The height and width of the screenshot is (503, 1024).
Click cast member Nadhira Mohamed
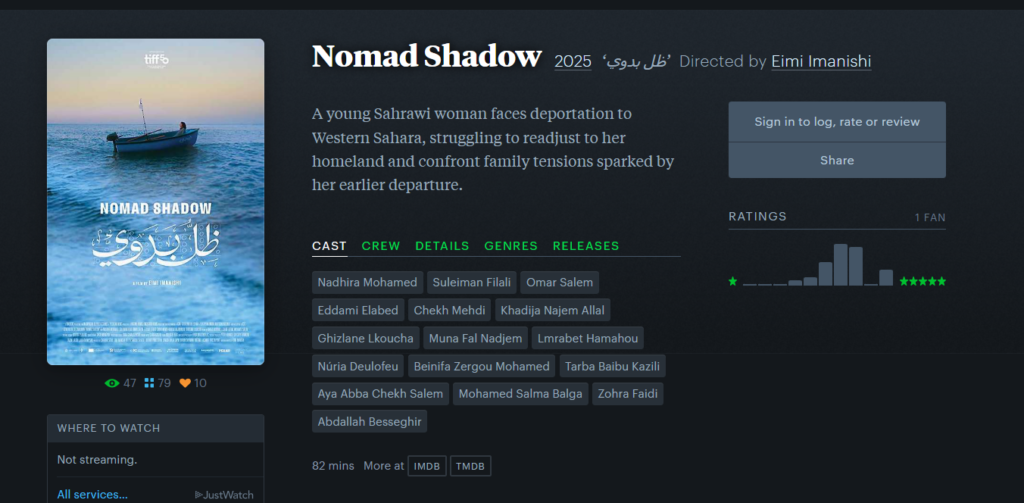pyautogui.click(x=368, y=282)
